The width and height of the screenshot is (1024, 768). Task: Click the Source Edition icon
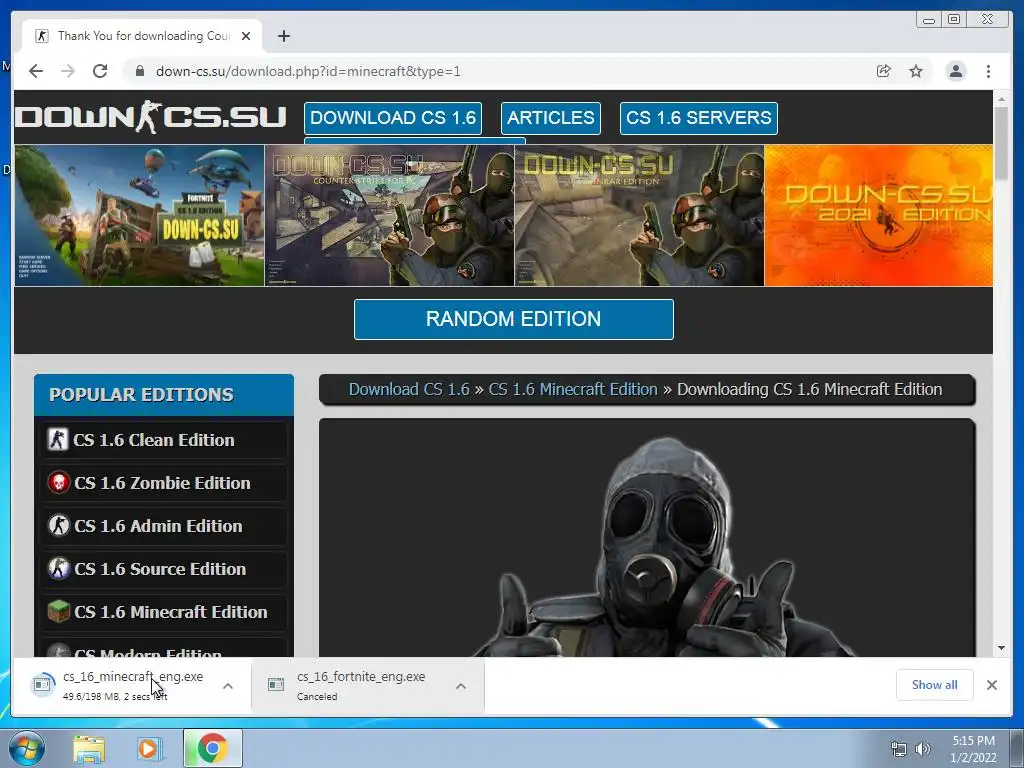pos(59,569)
